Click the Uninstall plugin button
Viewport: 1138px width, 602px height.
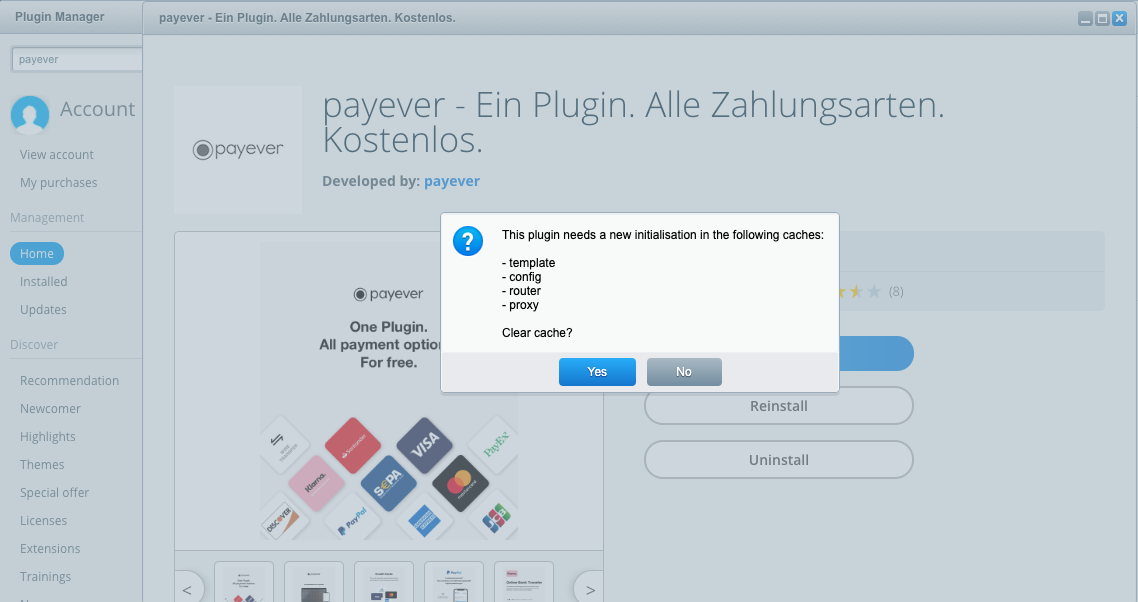pos(778,460)
